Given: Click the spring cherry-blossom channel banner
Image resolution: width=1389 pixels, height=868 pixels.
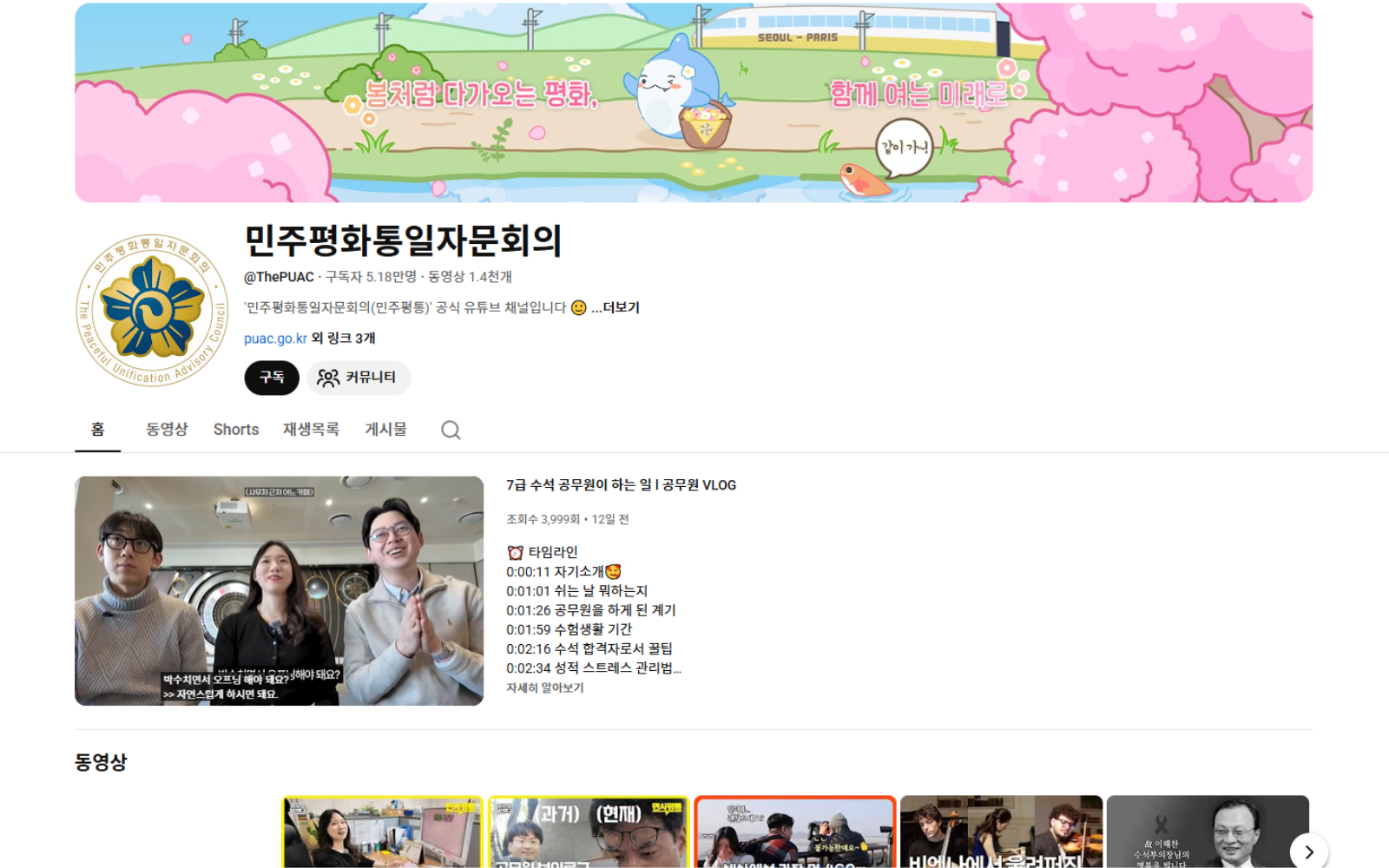Looking at the screenshot, I should [x=694, y=102].
